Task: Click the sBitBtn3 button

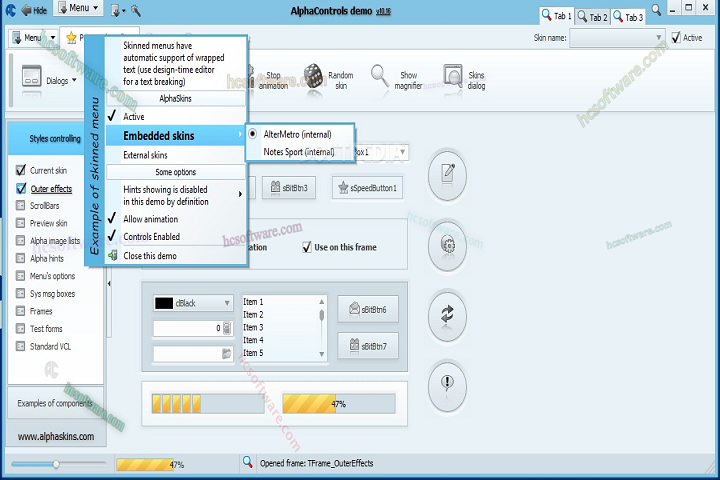Action: [289, 187]
